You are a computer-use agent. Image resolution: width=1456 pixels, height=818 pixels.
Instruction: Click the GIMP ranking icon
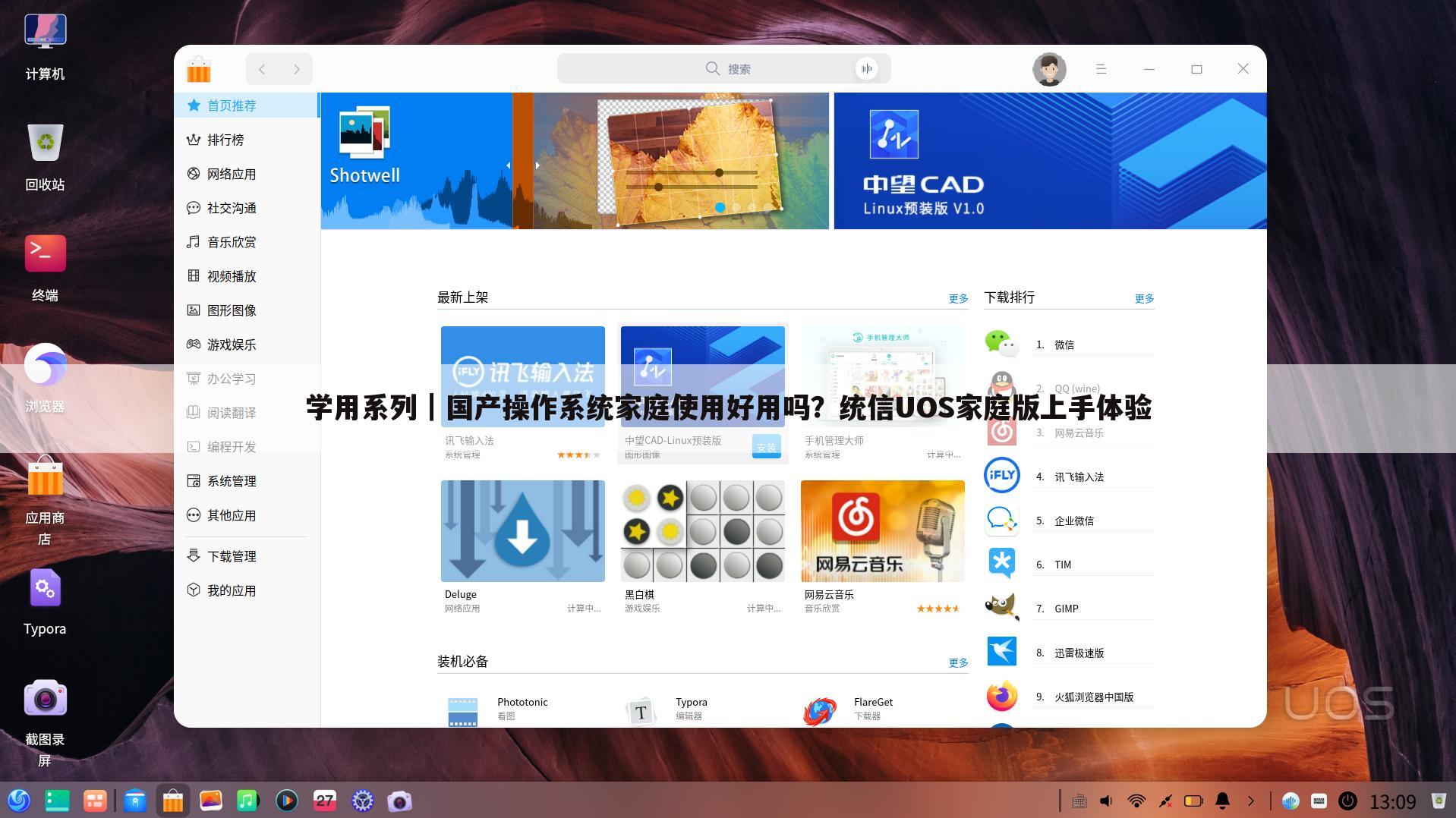pyautogui.click(x=1001, y=608)
